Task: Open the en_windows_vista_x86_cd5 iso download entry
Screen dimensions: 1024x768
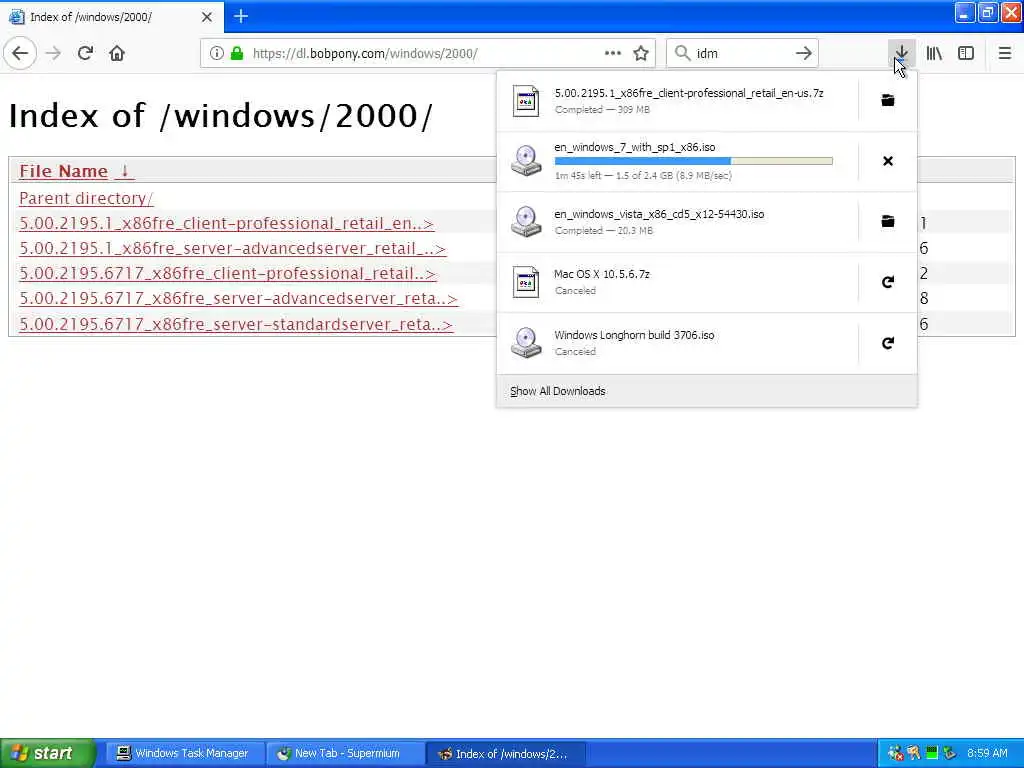Action: tap(677, 222)
